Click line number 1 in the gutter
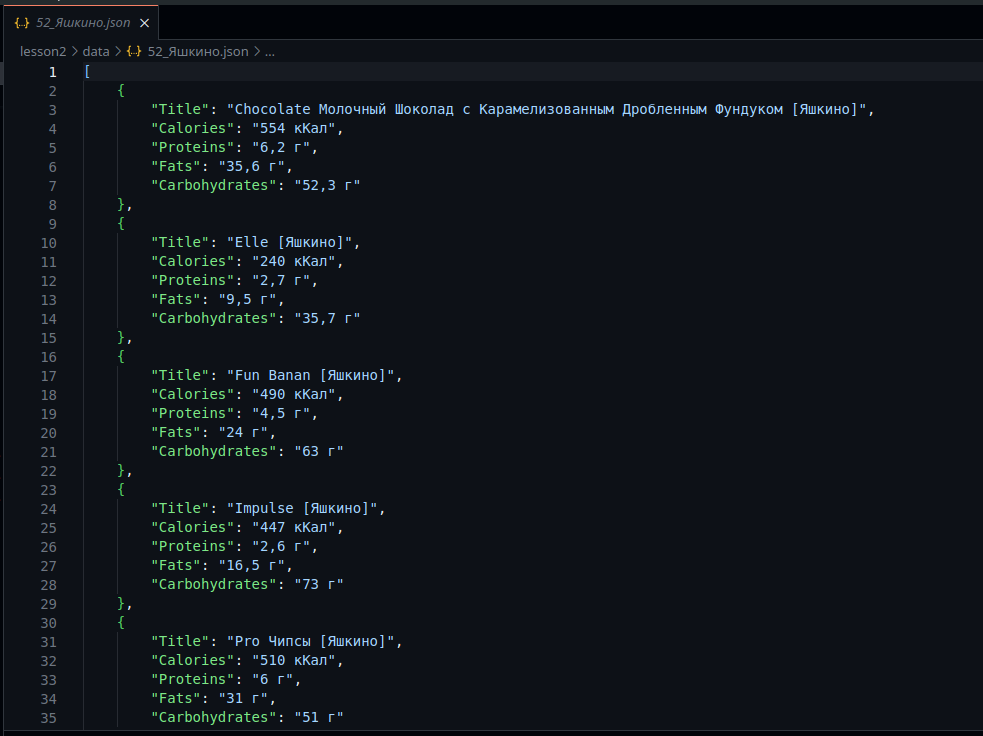 [x=52, y=72]
